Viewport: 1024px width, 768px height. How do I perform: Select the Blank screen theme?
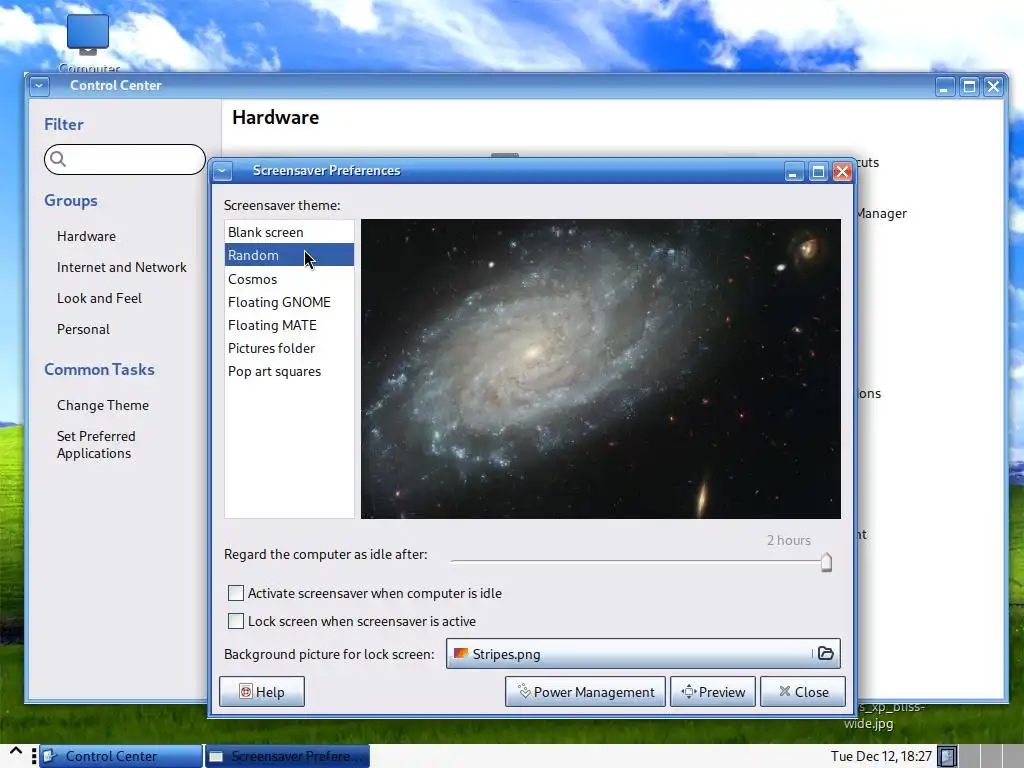click(x=289, y=232)
